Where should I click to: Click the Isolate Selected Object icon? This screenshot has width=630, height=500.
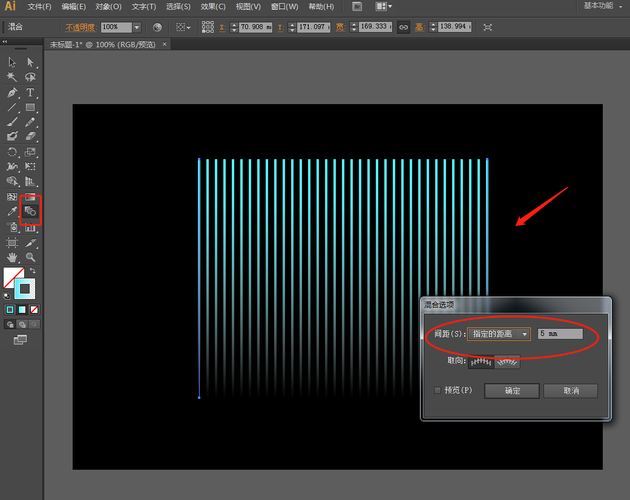click(487, 27)
